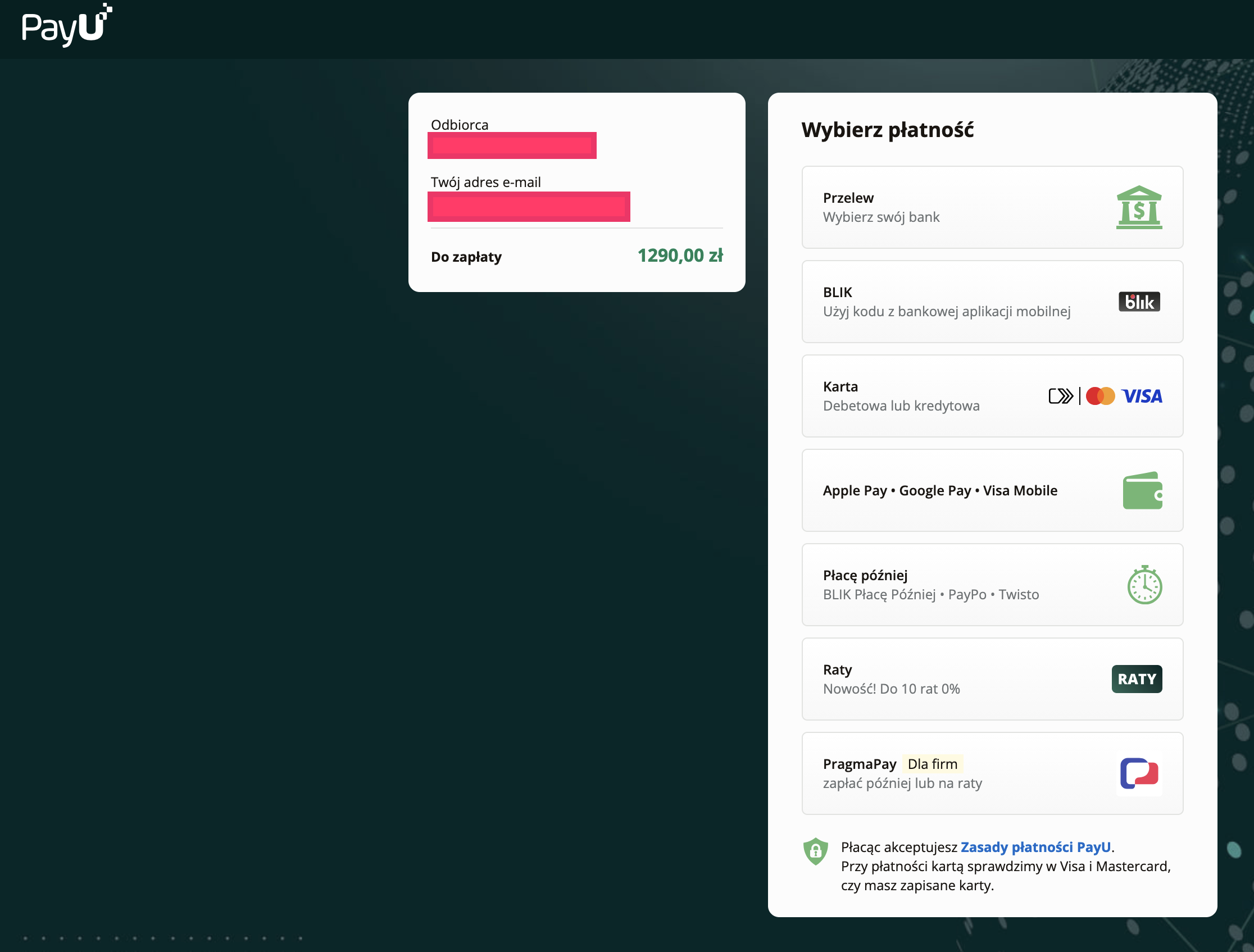Screen dimensions: 1254x952
Task: Click the Twój adres e-mail label
Action: tap(486, 183)
